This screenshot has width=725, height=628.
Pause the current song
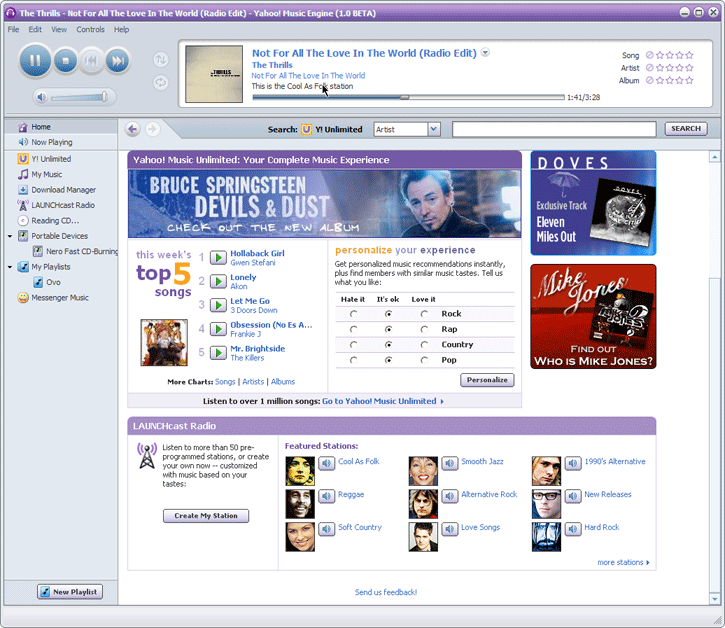coord(35,61)
